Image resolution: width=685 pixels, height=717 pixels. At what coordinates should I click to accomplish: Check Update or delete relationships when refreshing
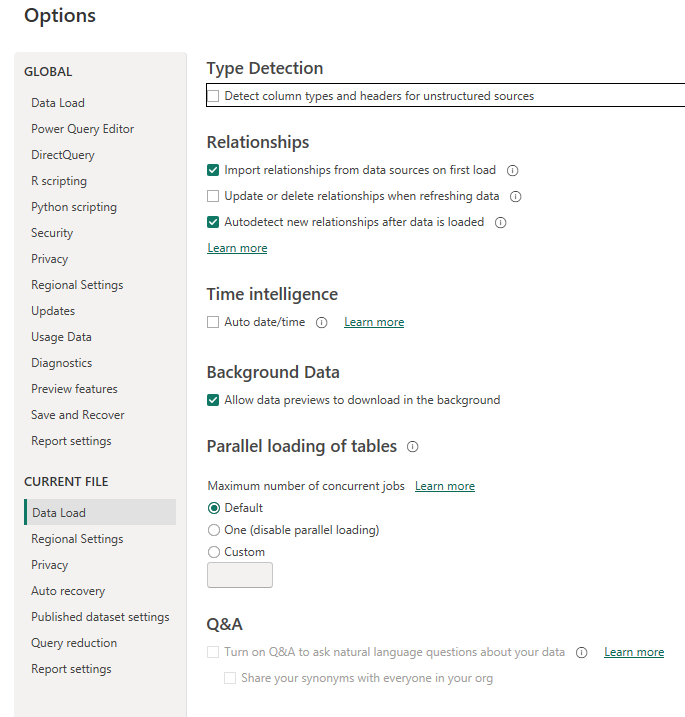(x=213, y=196)
